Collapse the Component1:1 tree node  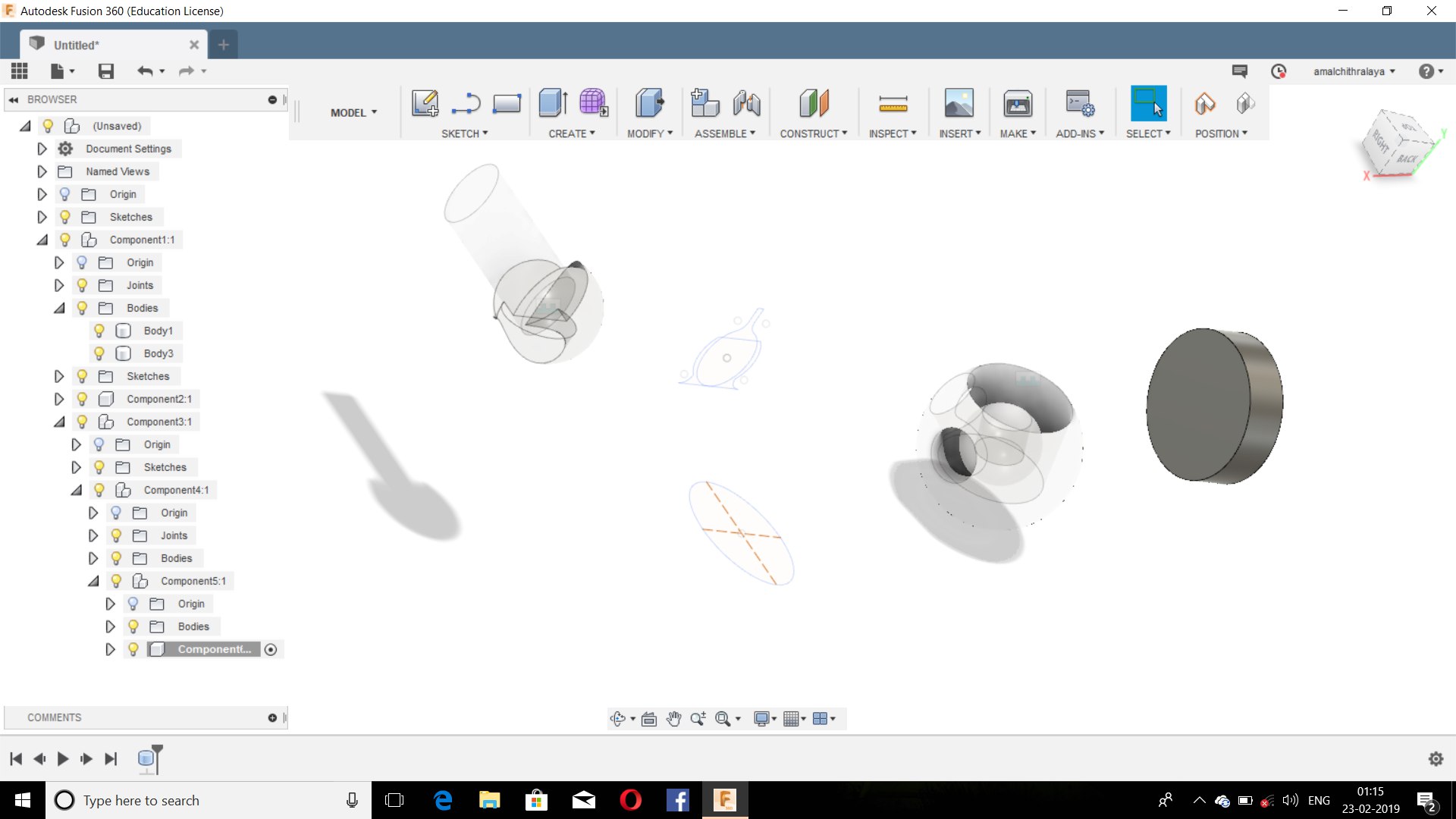42,240
